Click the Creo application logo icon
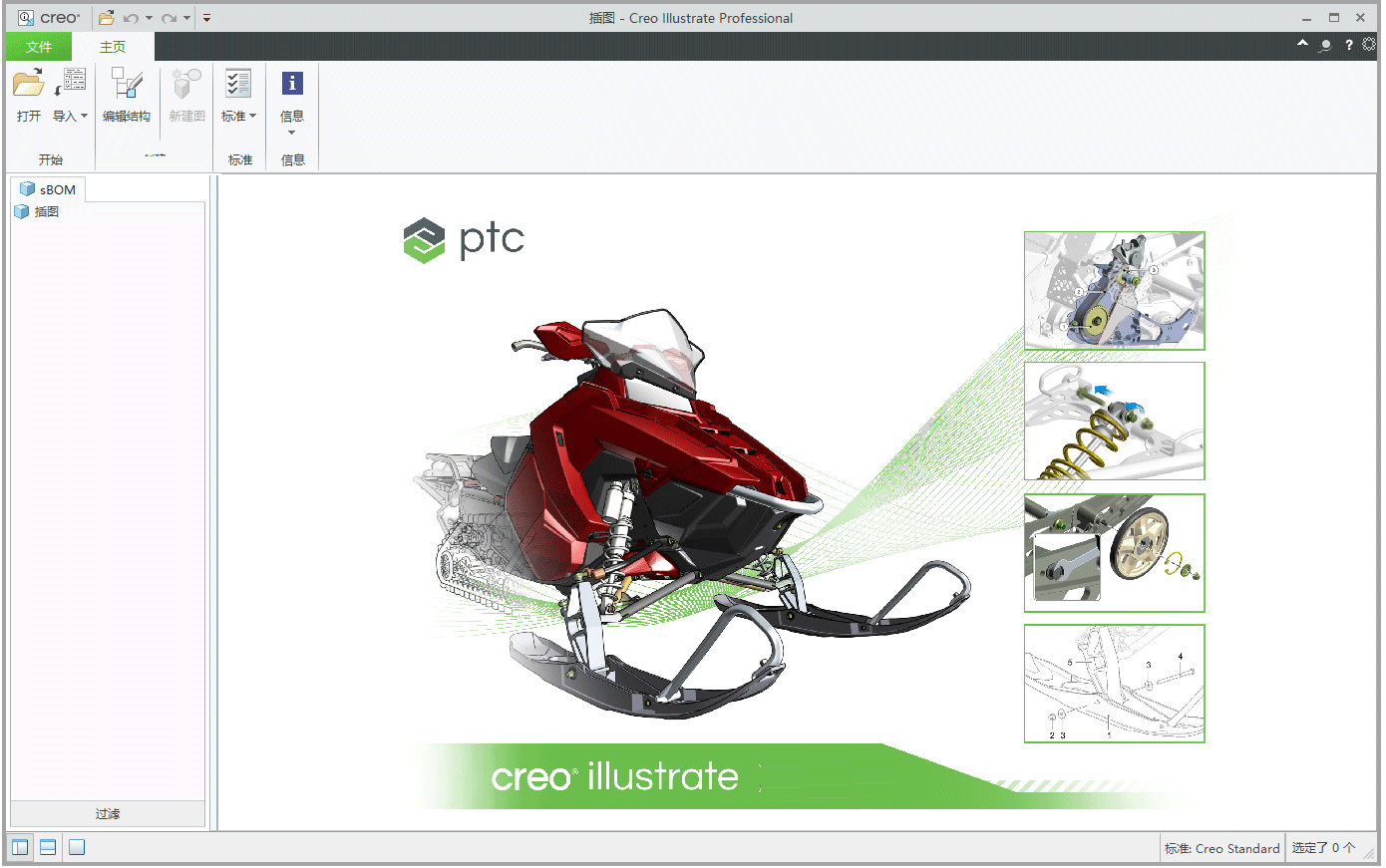1386x868 pixels. click(x=26, y=18)
